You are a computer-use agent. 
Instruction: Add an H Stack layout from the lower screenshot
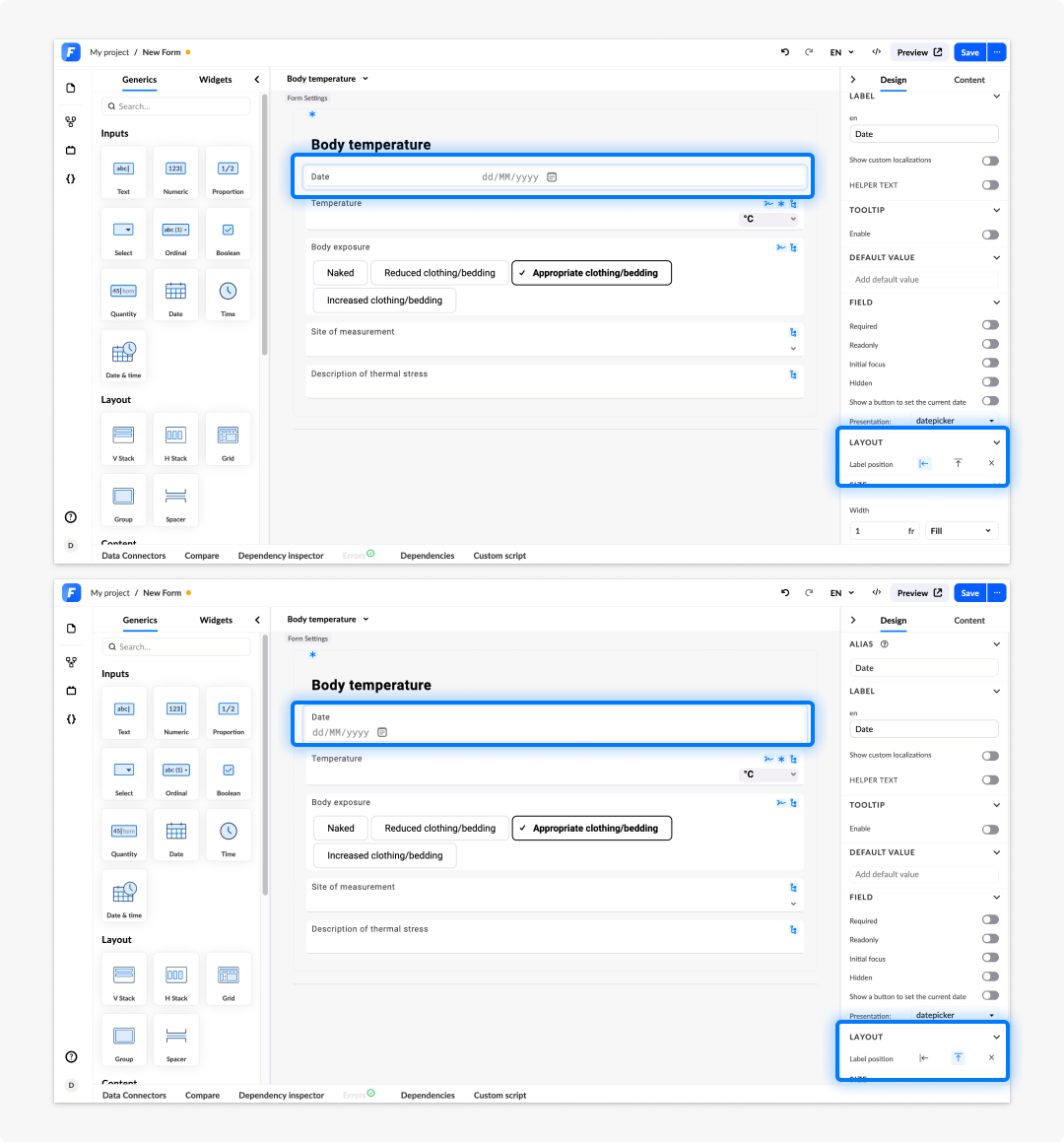(176, 980)
